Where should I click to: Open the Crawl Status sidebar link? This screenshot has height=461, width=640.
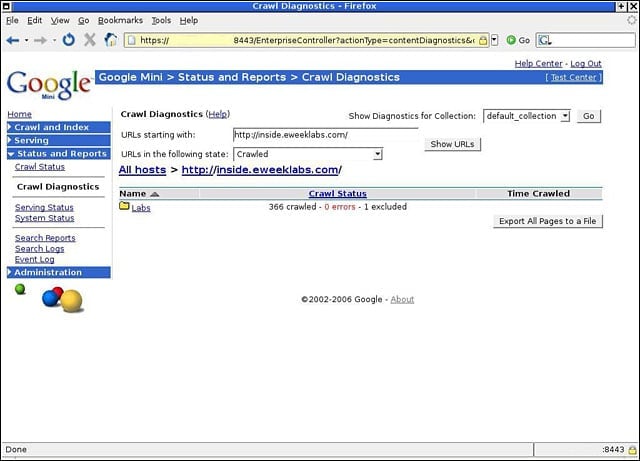pyautogui.click(x=40, y=167)
